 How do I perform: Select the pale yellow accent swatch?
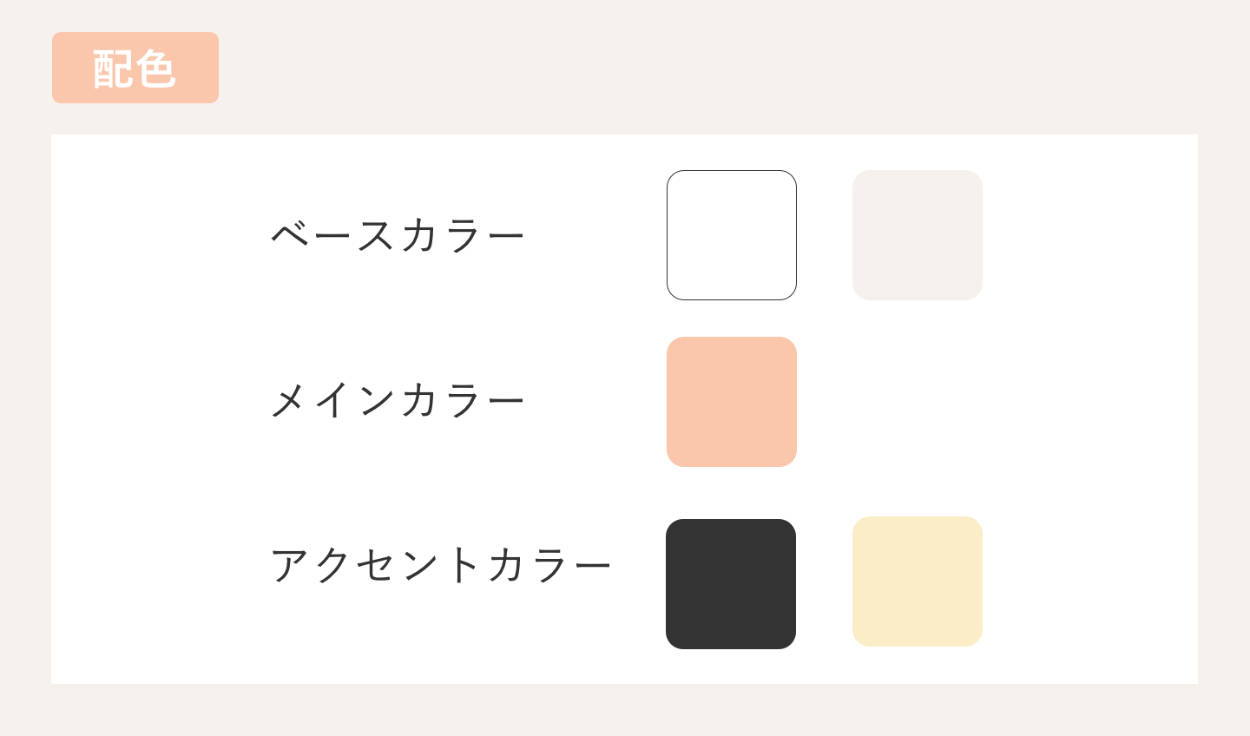tap(917, 581)
